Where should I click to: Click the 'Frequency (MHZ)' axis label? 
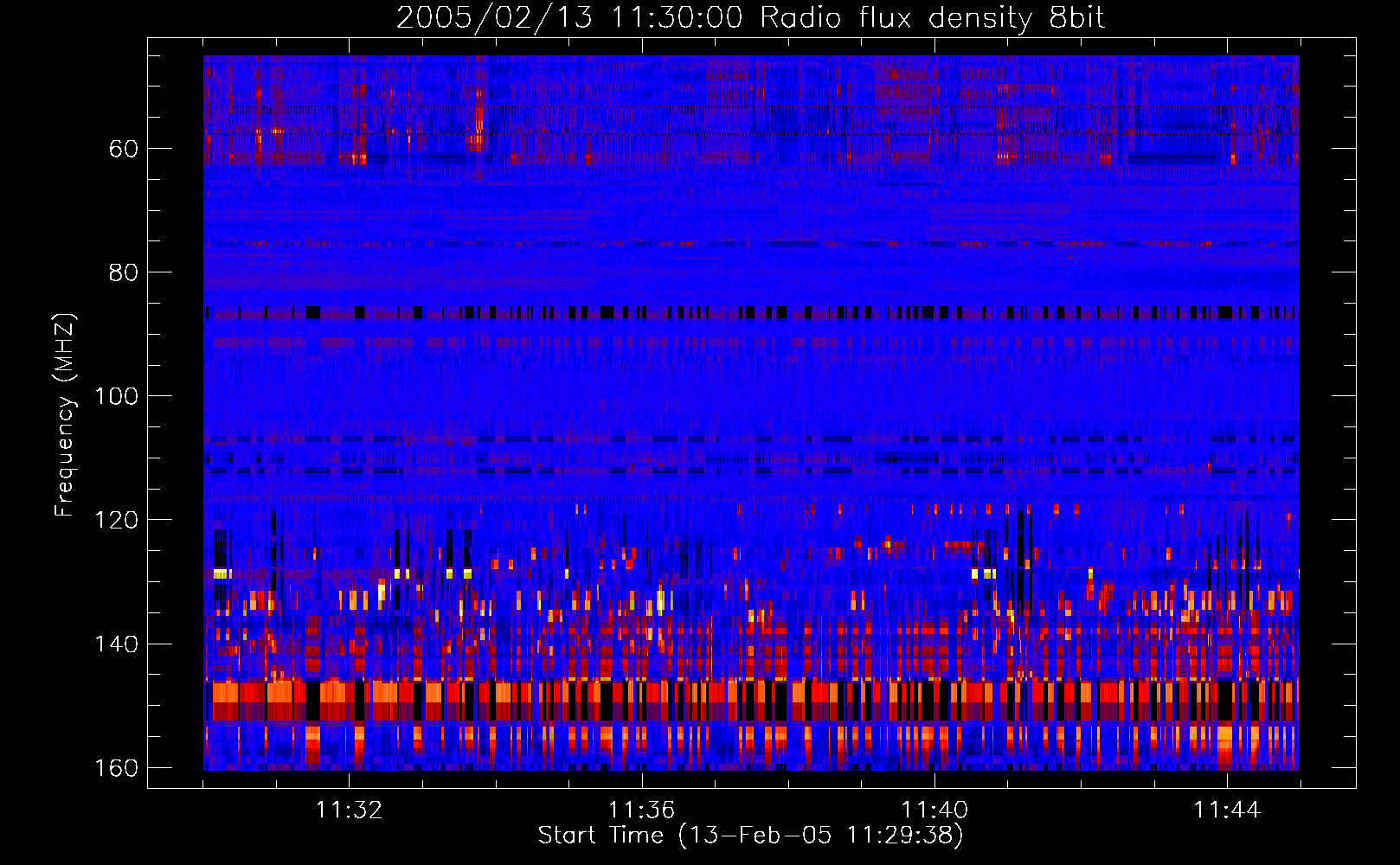[x=65, y=414]
